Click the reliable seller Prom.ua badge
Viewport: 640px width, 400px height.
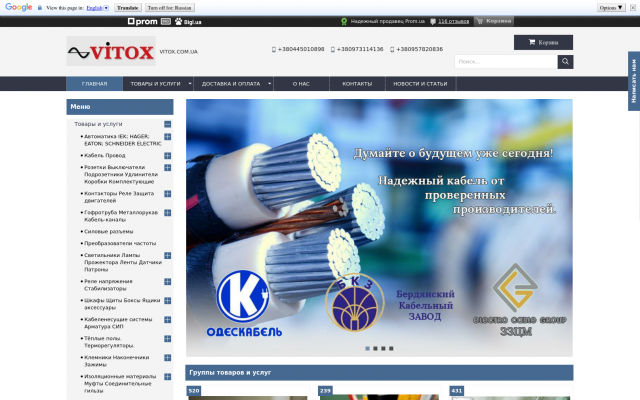[x=383, y=21]
